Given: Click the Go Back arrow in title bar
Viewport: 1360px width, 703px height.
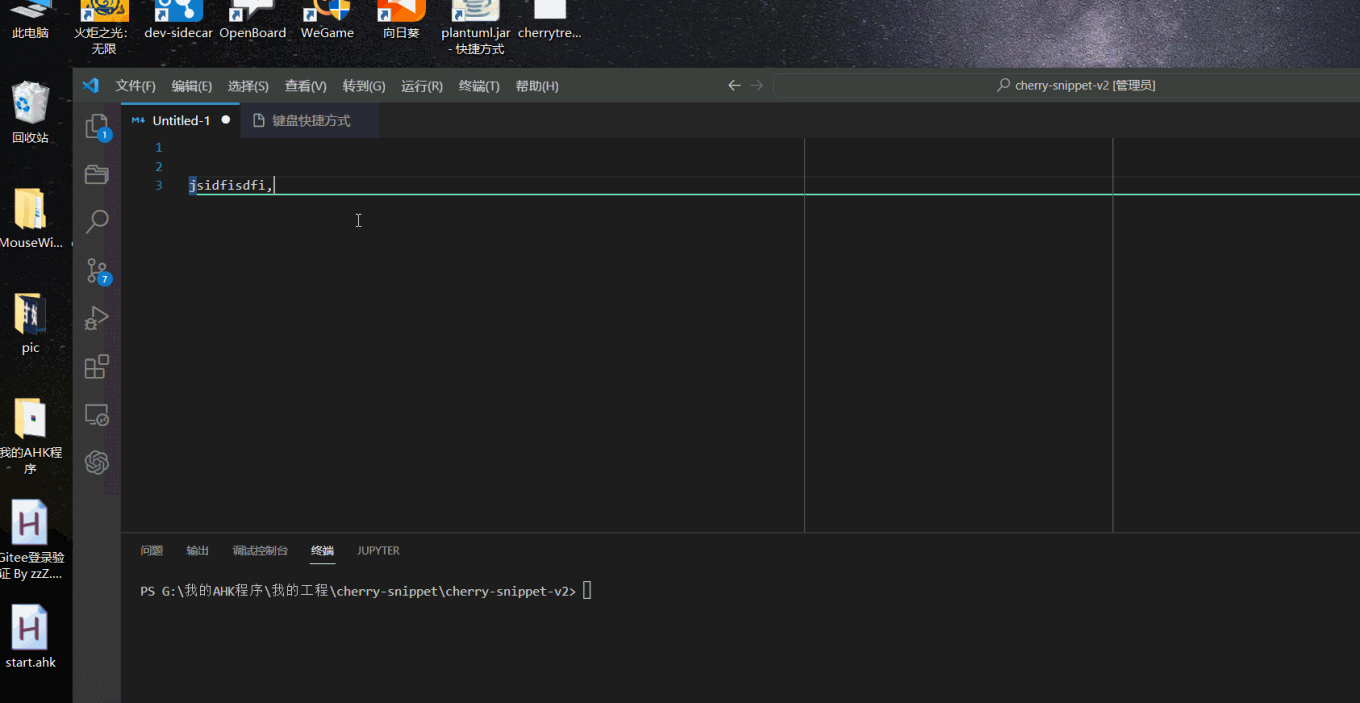Looking at the screenshot, I should pos(734,86).
